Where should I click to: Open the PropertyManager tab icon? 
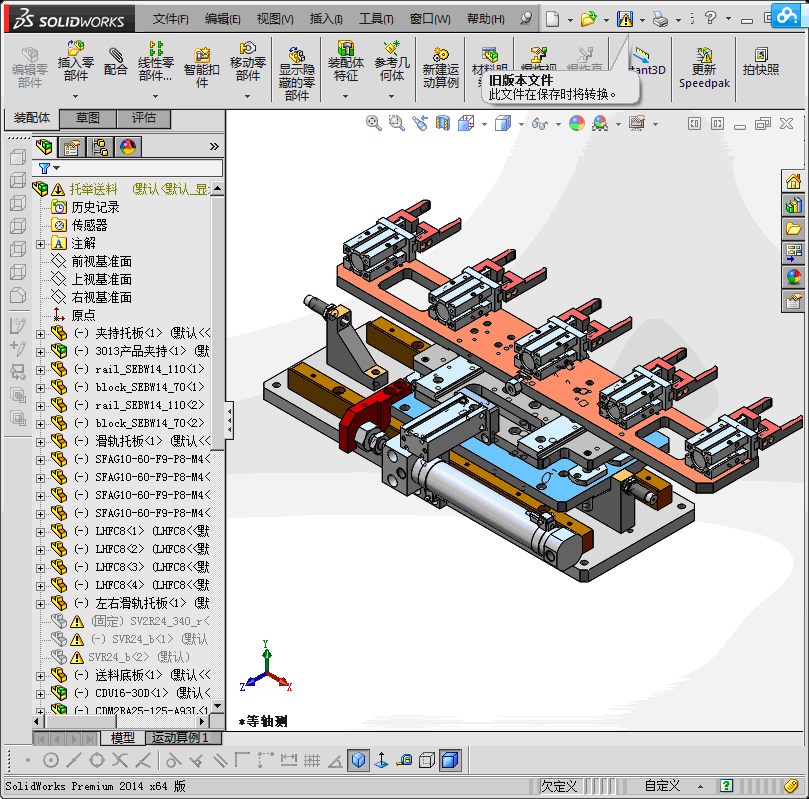tap(72, 147)
